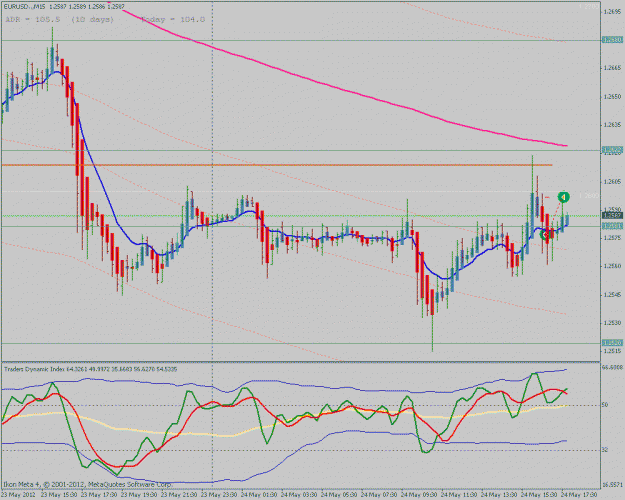The width and height of the screenshot is (625, 500).
Task: Click the topmost teal horizontal level price tag
Action: [612, 40]
